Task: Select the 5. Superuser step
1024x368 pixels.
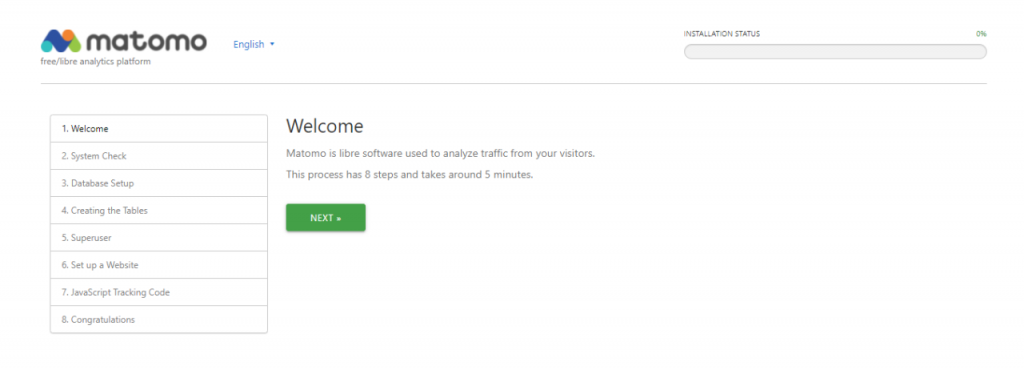Action: point(159,238)
